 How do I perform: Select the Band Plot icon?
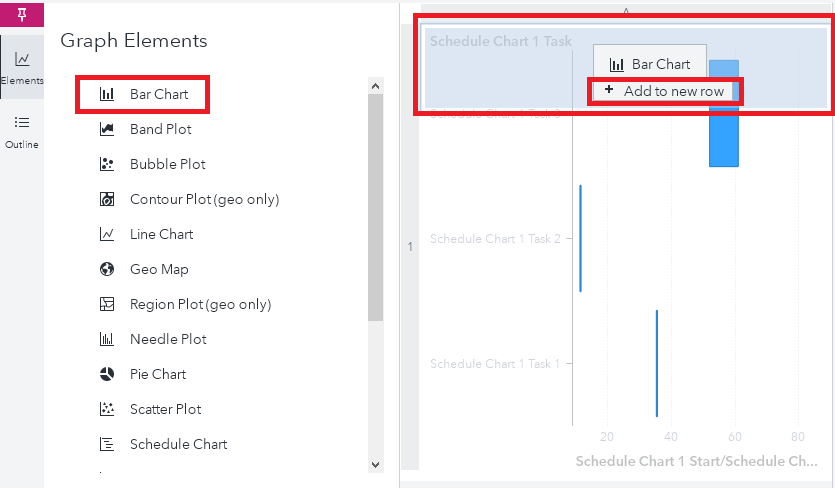point(107,130)
